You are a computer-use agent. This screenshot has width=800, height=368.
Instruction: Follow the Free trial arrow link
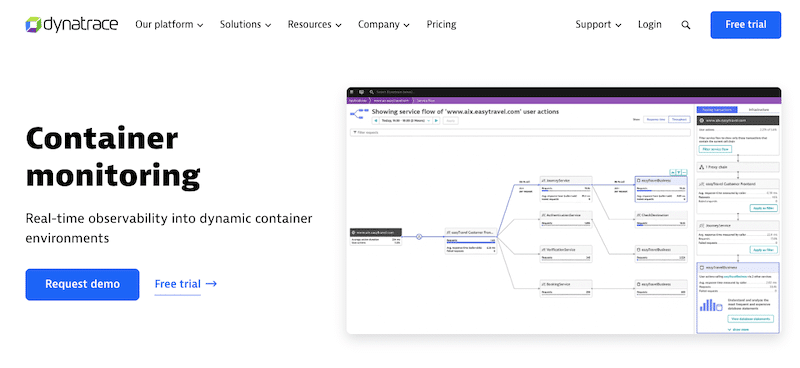click(x=186, y=284)
